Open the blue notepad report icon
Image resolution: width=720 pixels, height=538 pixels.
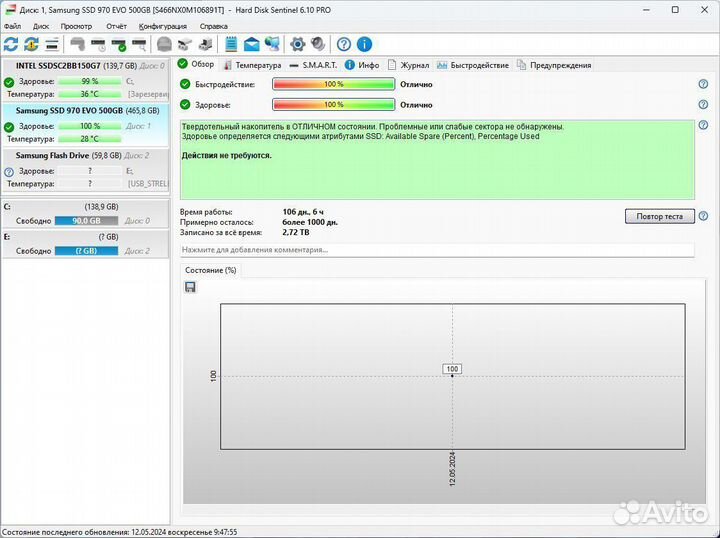click(231, 44)
